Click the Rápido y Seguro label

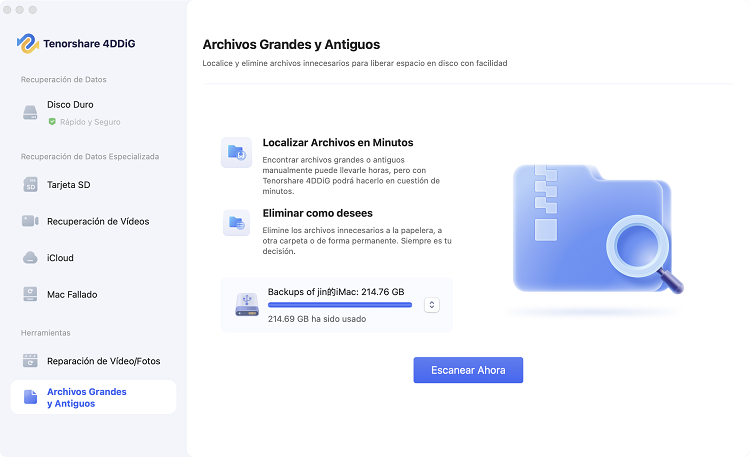pyautogui.click(x=90, y=122)
